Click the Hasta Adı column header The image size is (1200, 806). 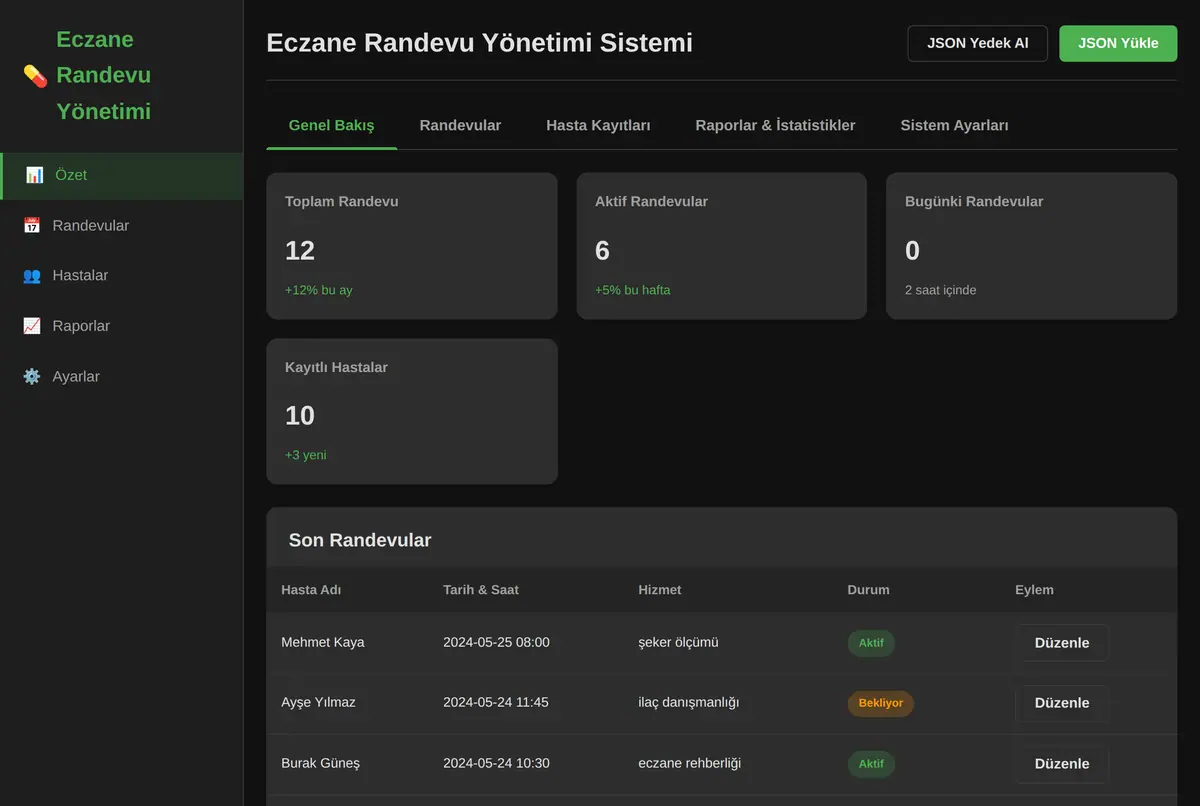[311, 590]
